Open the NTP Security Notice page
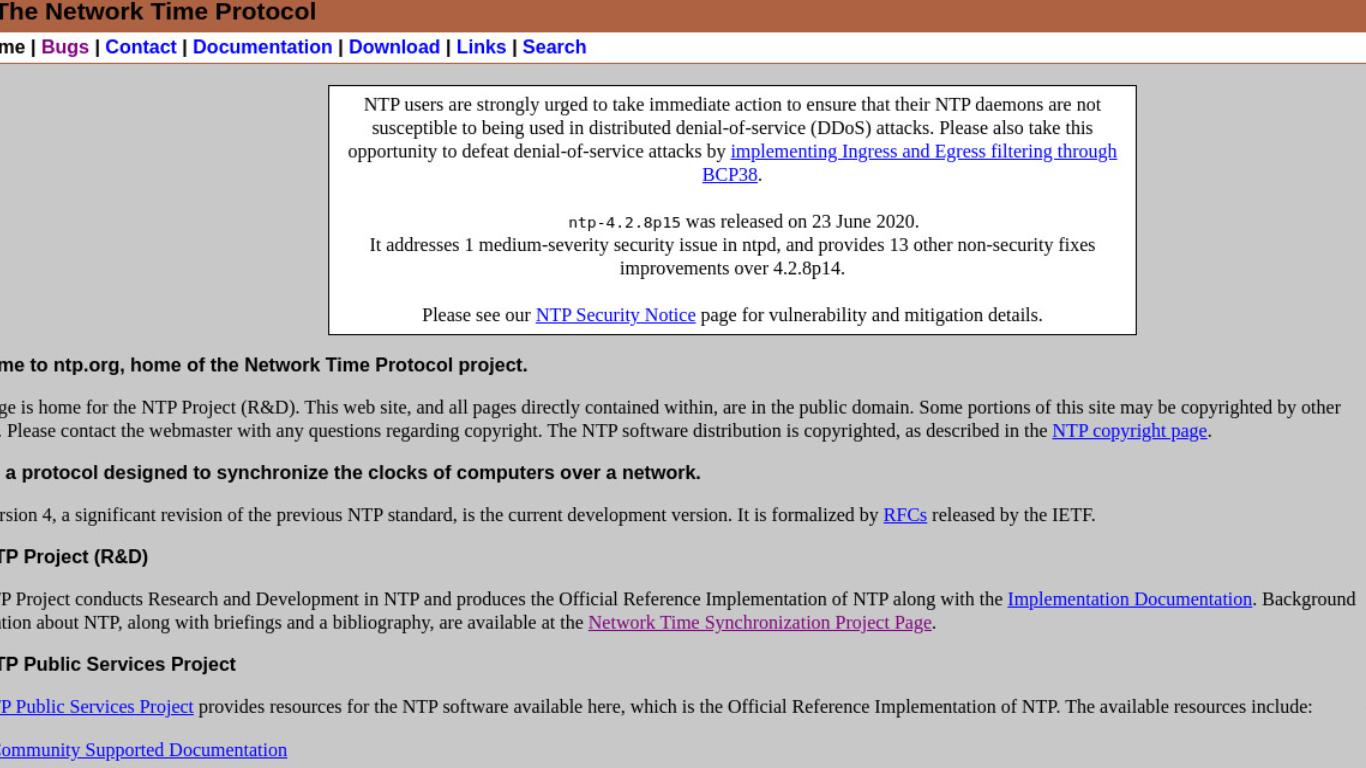The height and width of the screenshot is (768, 1366). pyautogui.click(x=615, y=315)
